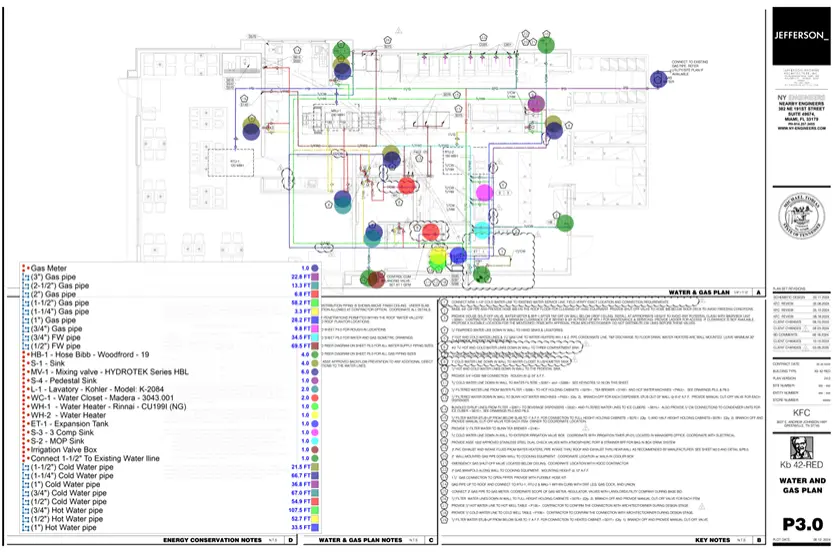839x552 pixels.
Task: Click the Kb 42-RED label in title block
Action: coord(802,465)
